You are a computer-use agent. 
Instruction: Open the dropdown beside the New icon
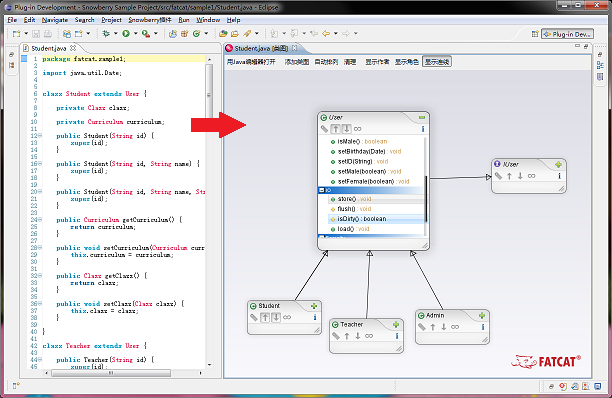[26, 34]
